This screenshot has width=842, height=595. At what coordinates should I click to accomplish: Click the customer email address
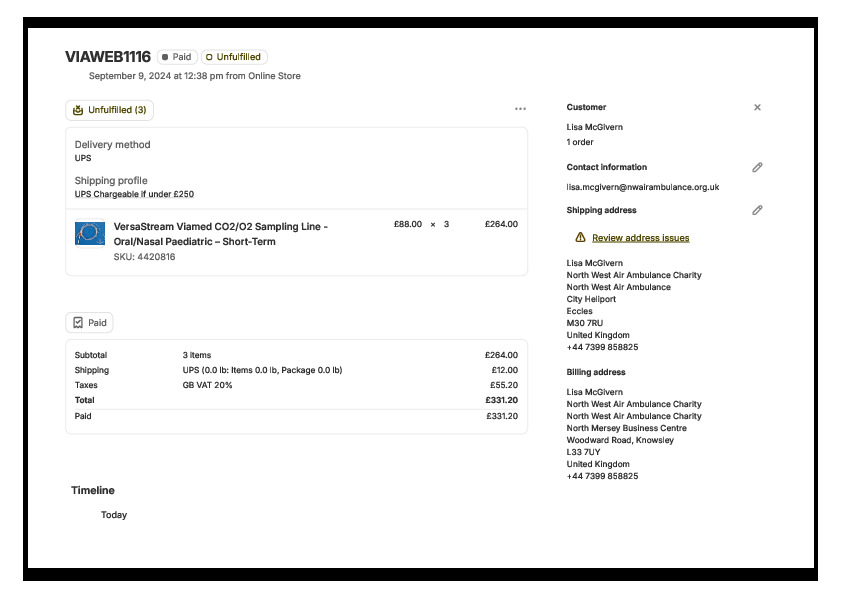click(x=642, y=187)
